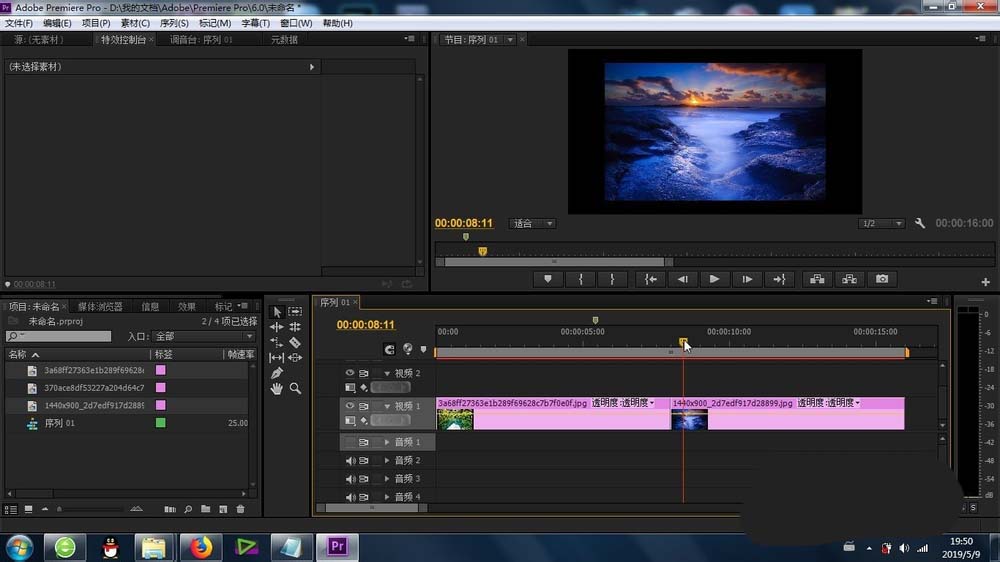This screenshot has height=562, width=1000.
Task: Expand the 音频 1 track
Action: (x=386, y=442)
